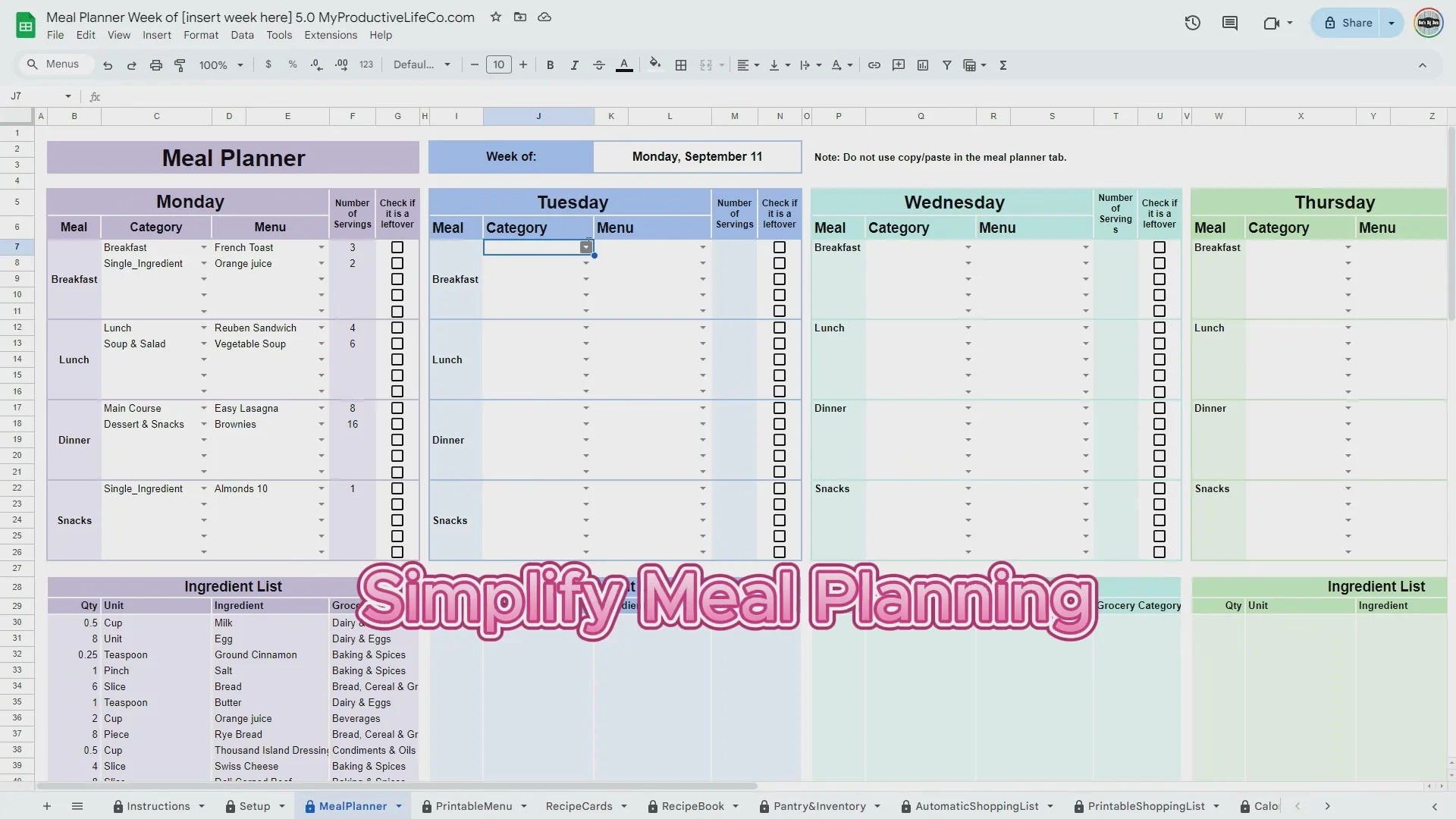Expand the menu dropdown for Easy Lasagna
1456x819 pixels.
pos(321,408)
